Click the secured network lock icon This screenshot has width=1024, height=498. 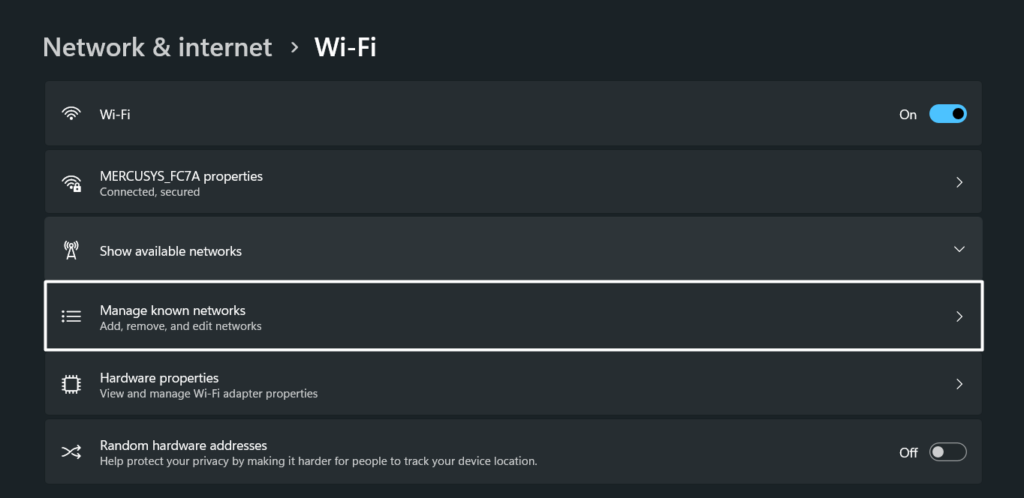pyautogui.click(x=72, y=184)
